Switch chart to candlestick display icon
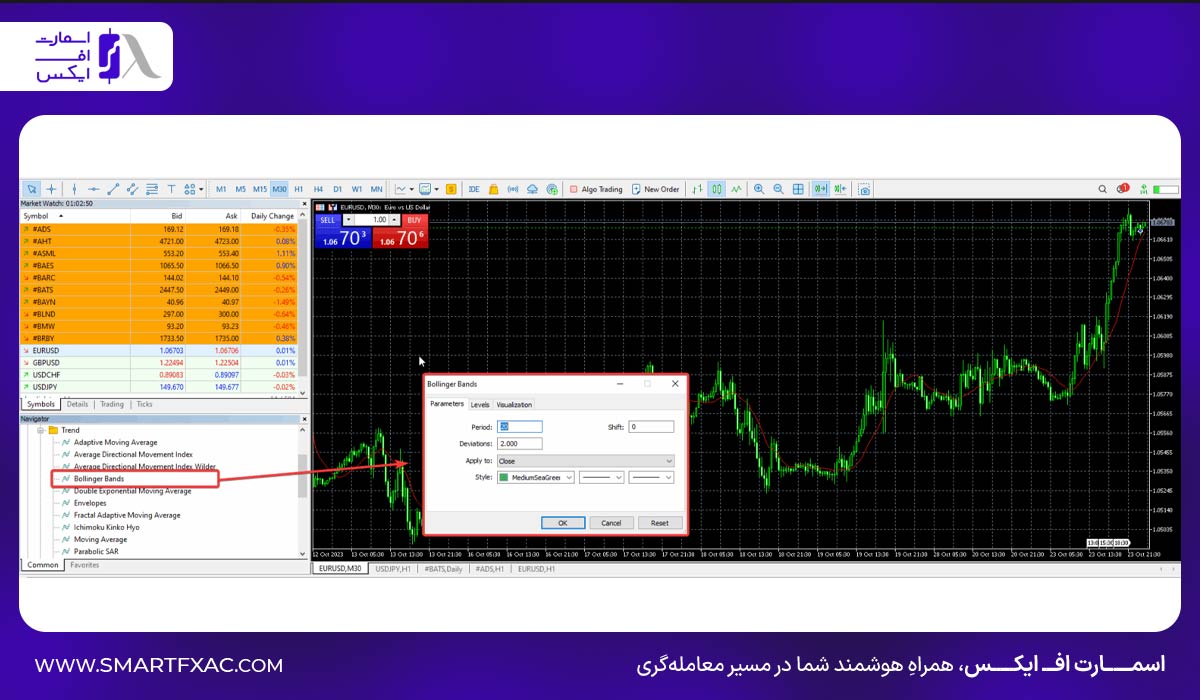The image size is (1200, 700). tap(717, 189)
